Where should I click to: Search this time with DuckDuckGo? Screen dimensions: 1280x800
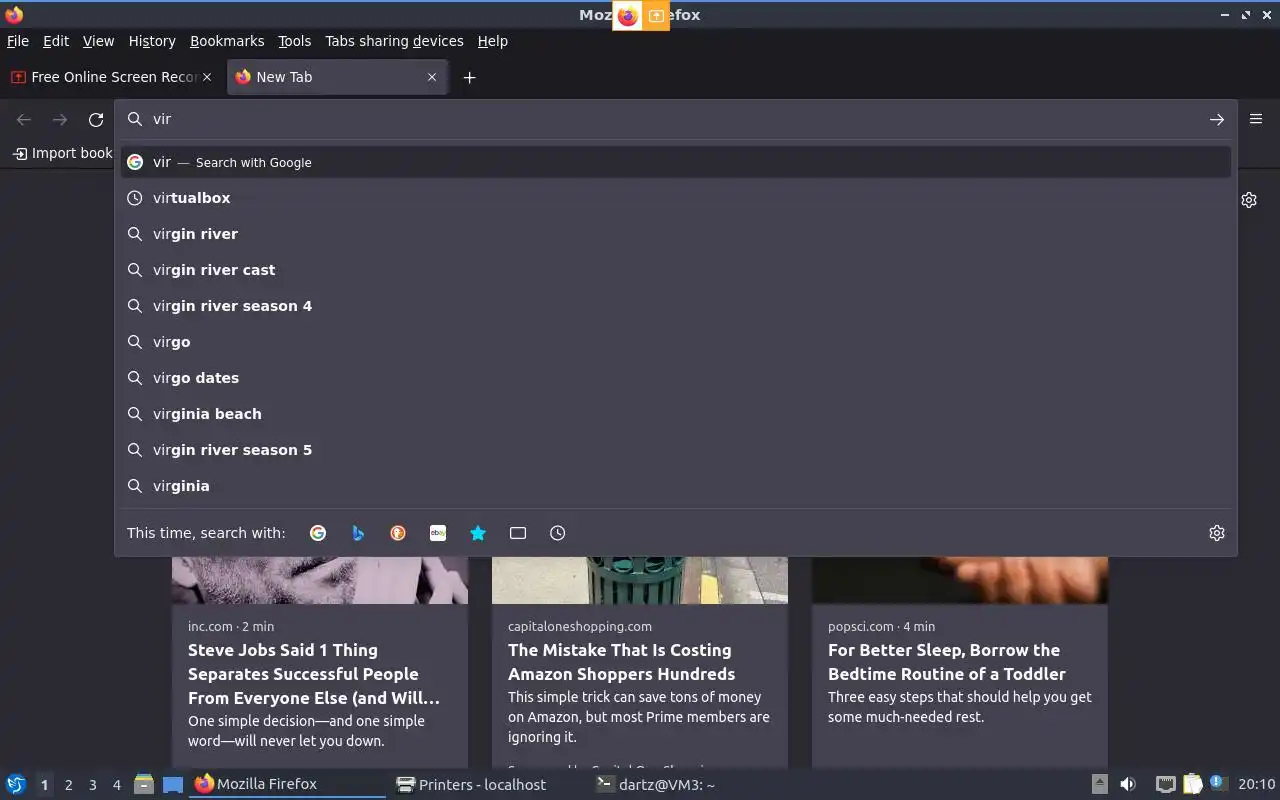398,533
